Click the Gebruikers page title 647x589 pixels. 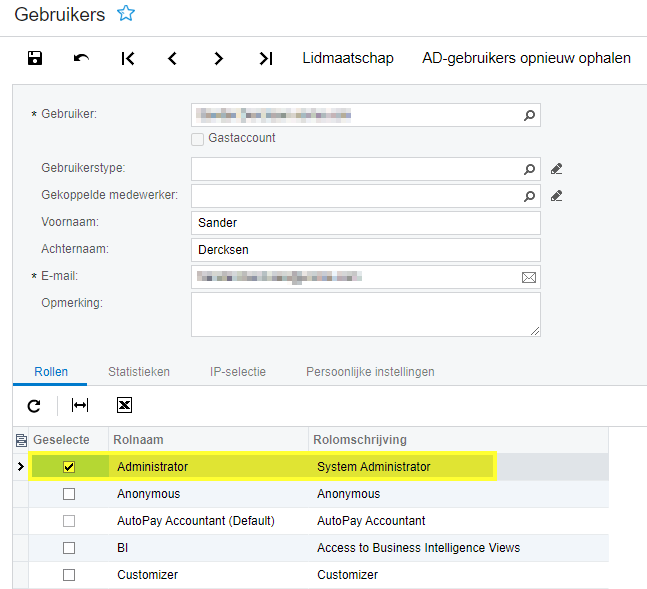(x=60, y=14)
